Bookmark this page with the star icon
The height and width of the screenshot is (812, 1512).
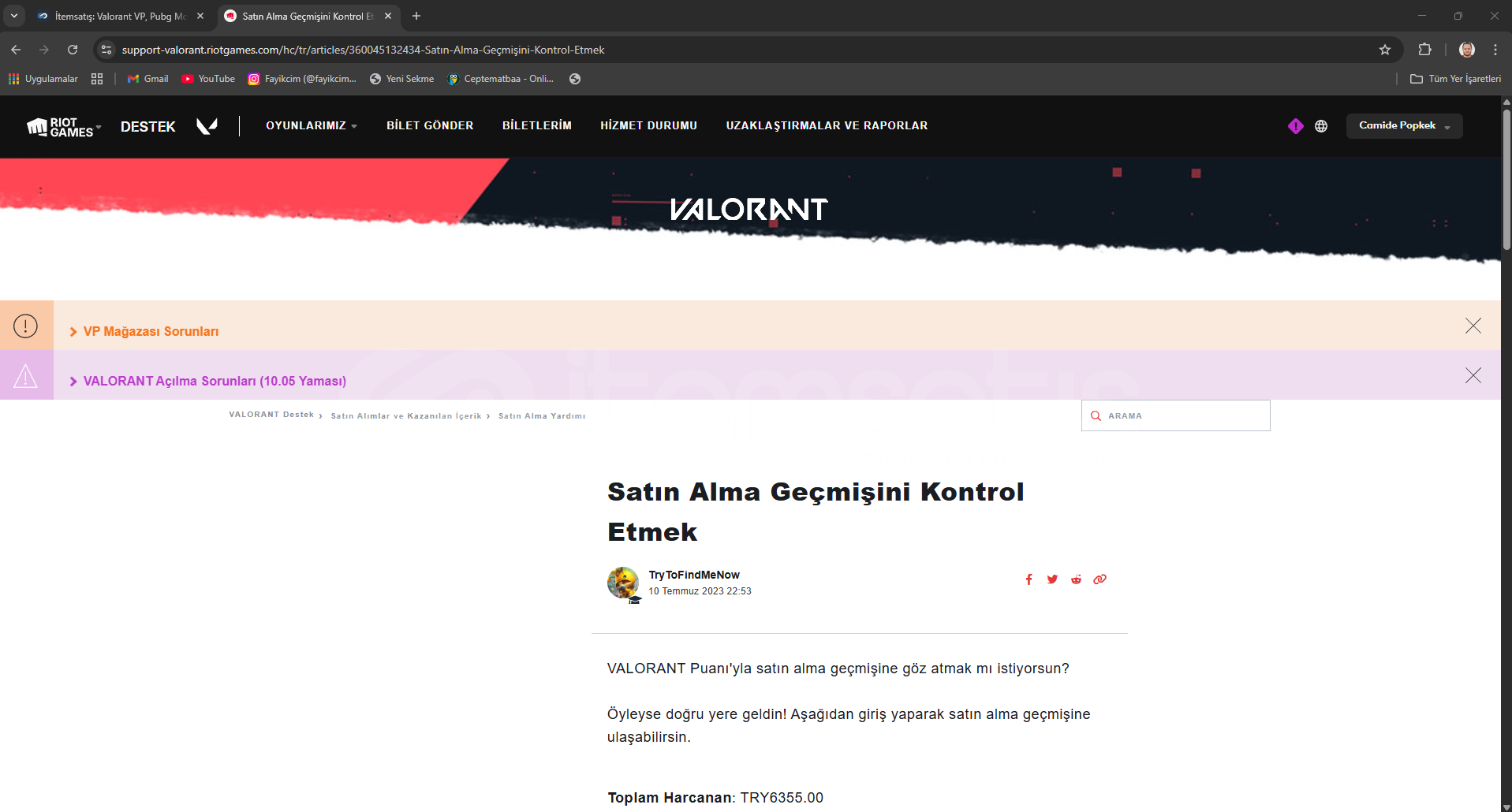[x=1385, y=50]
